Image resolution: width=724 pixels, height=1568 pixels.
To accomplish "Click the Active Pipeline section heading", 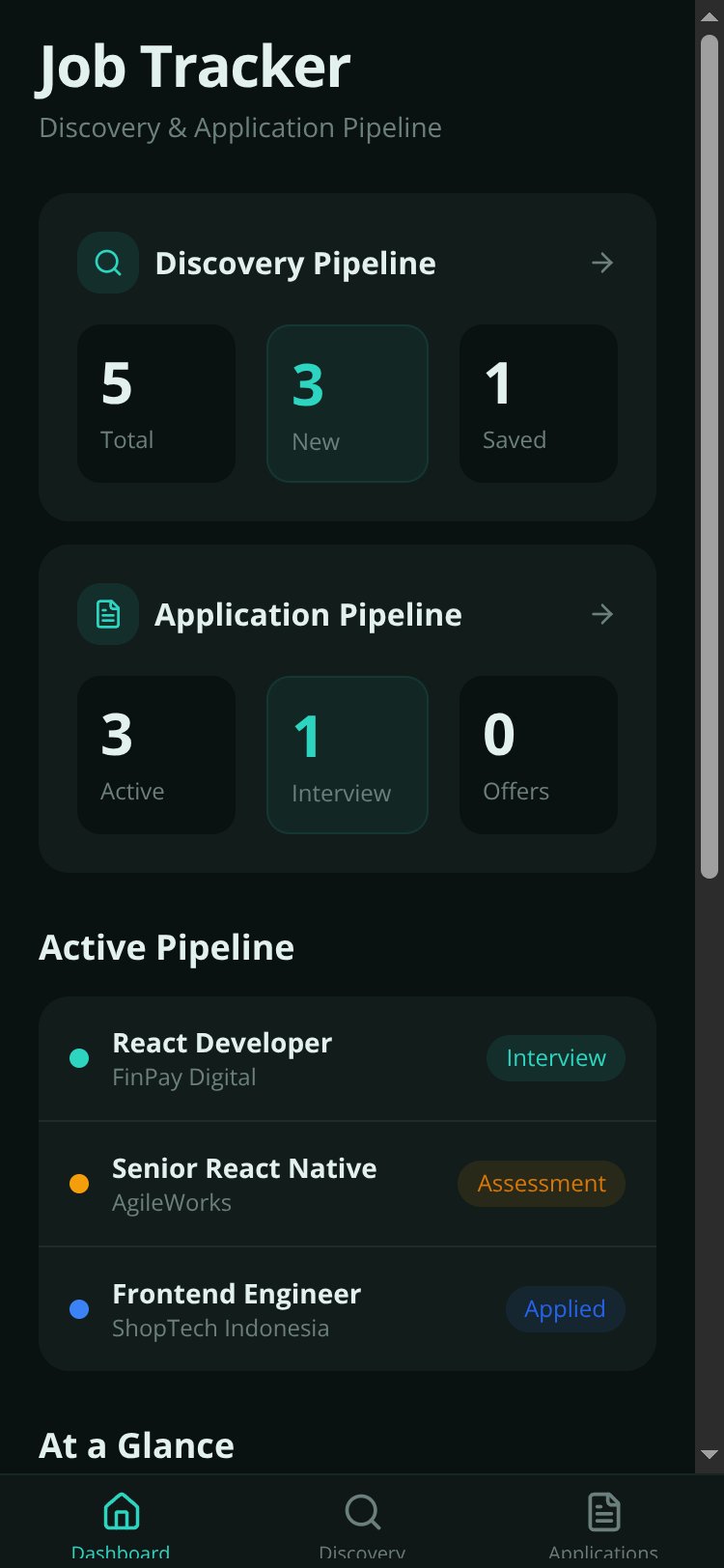I will pyautogui.click(x=166, y=948).
